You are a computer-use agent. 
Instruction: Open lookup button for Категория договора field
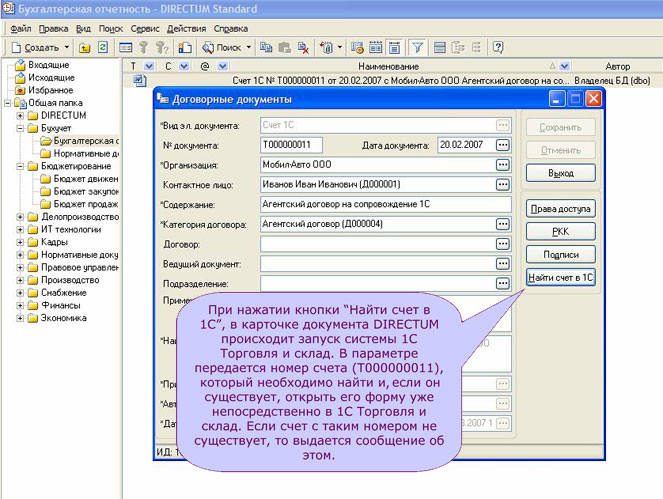[502, 224]
